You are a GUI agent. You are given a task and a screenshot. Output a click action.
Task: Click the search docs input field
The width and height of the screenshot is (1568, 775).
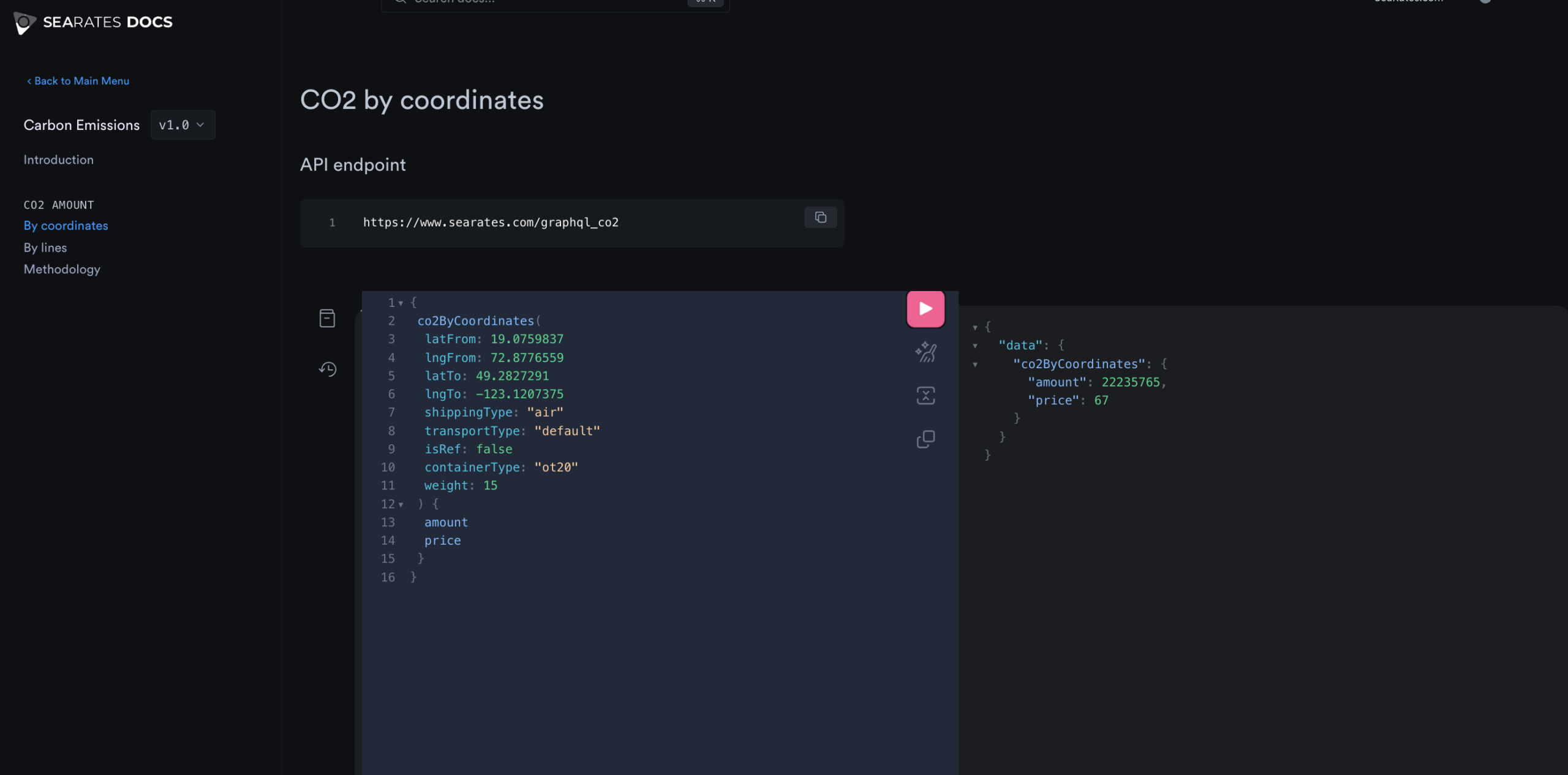click(555, 3)
